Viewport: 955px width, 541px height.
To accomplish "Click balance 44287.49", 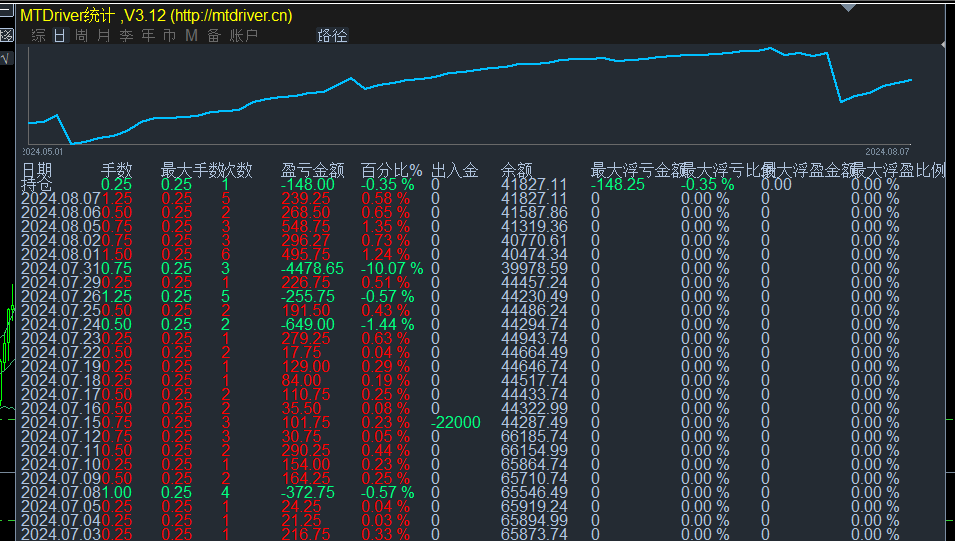I will (x=534, y=423).
